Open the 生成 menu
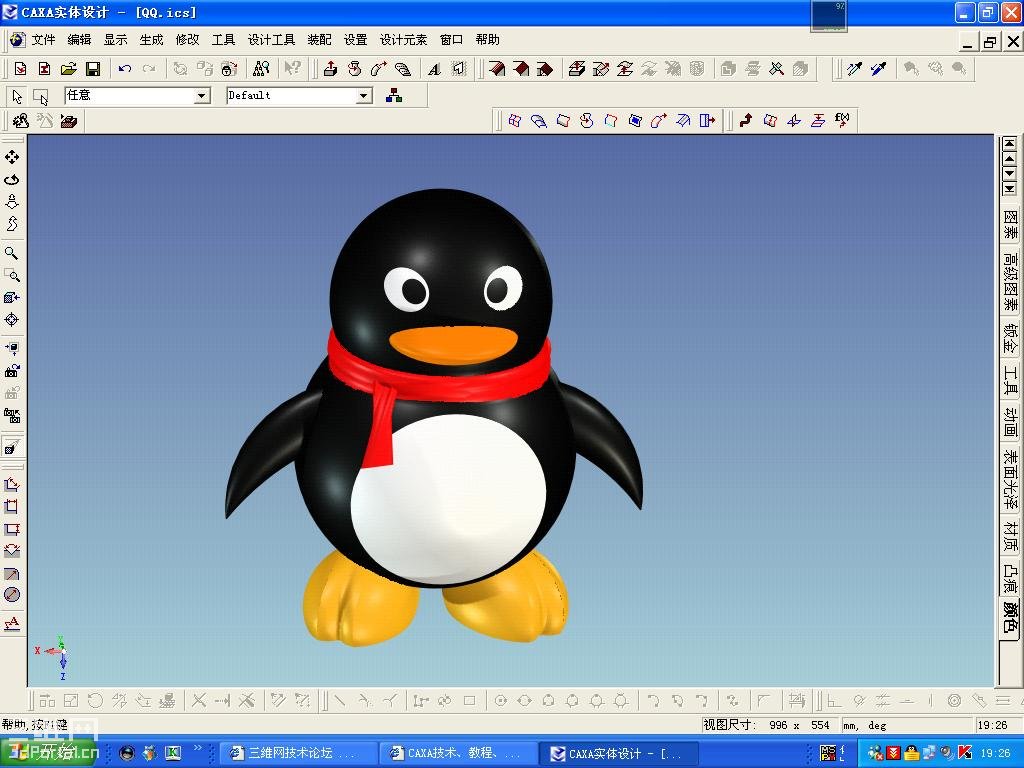 (x=151, y=40)
